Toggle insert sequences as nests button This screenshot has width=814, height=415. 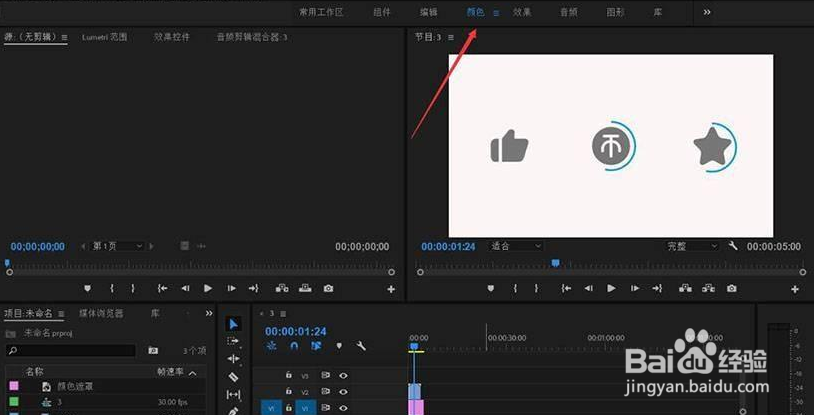point(272,345)
